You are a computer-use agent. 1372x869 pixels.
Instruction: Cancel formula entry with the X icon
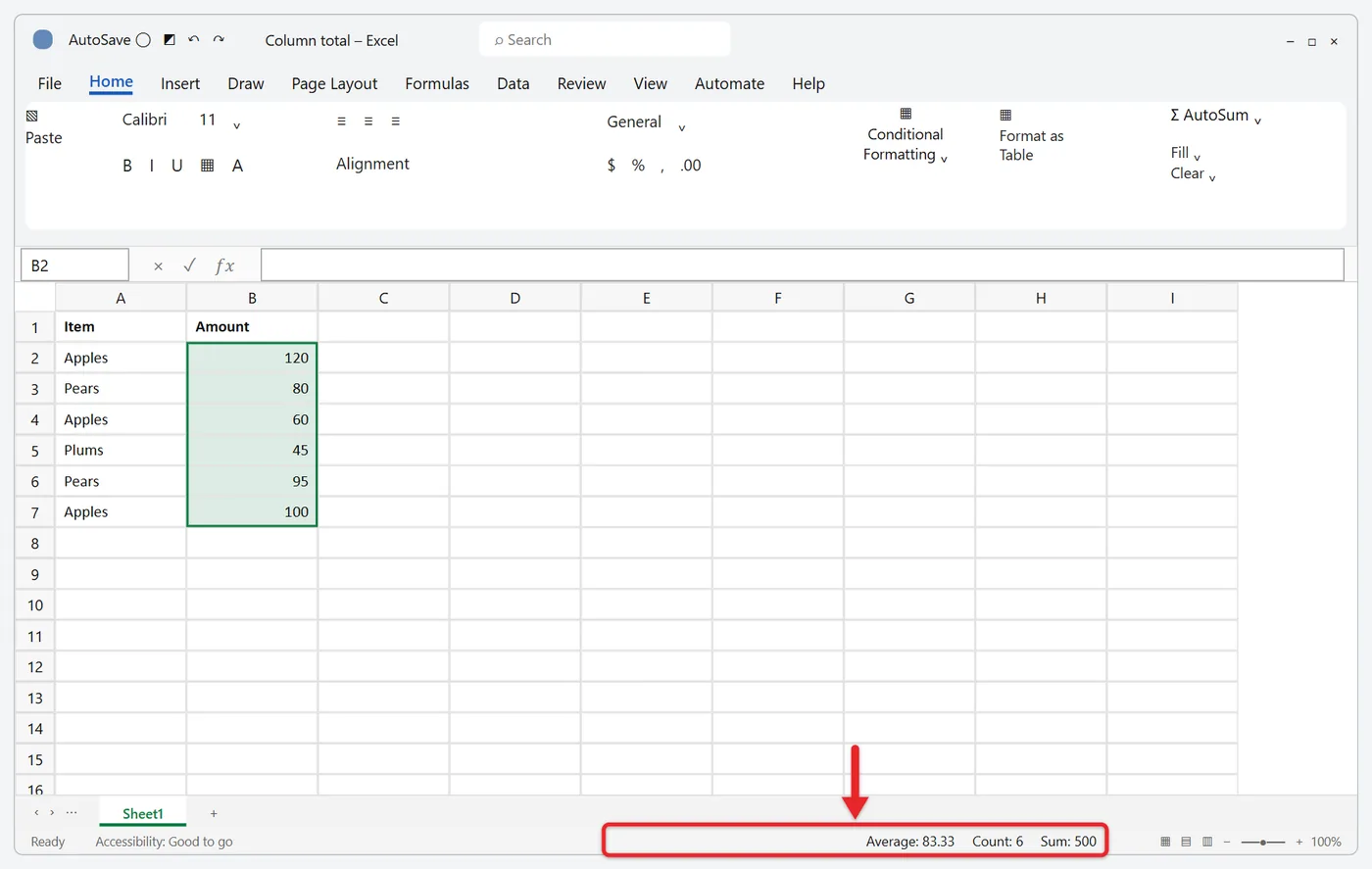159,266
